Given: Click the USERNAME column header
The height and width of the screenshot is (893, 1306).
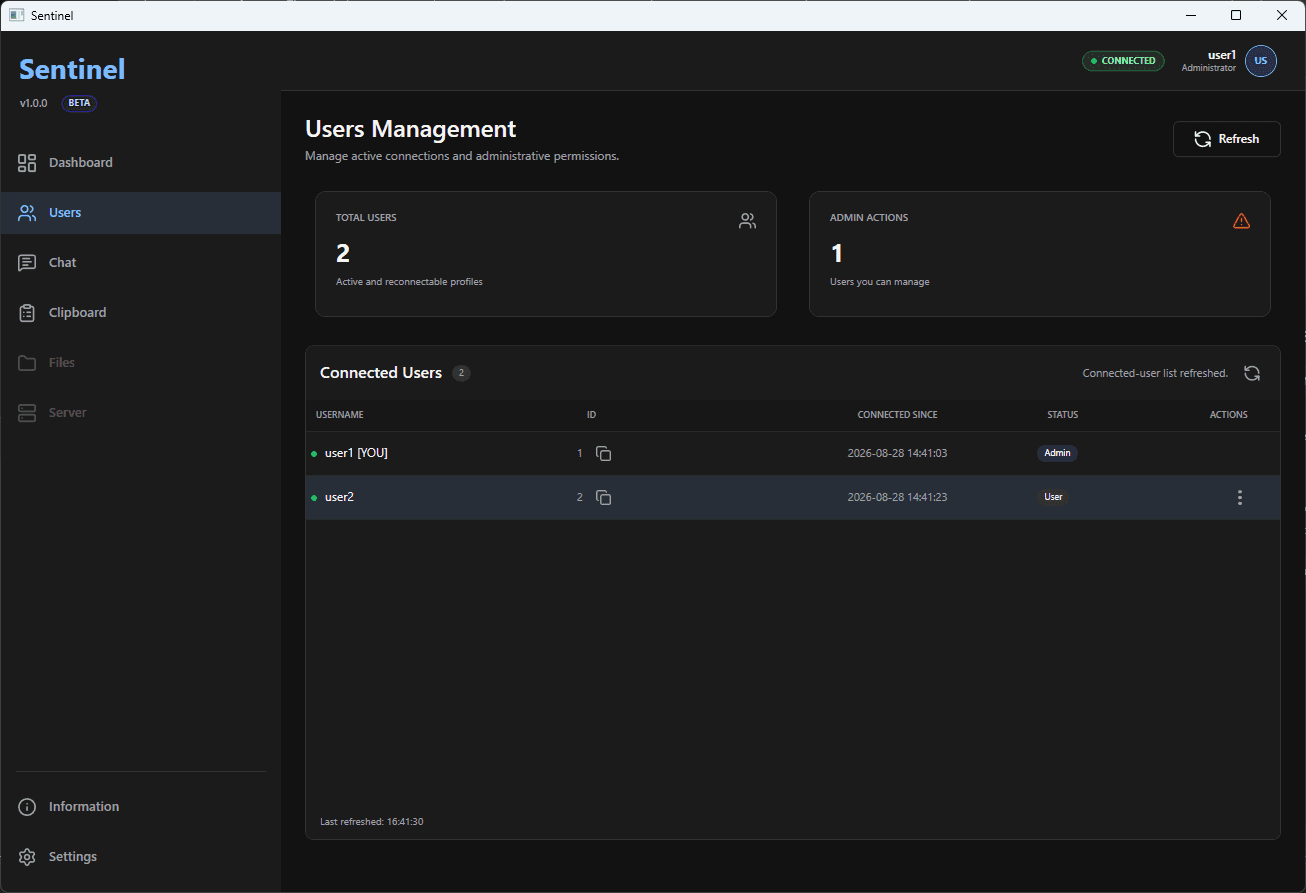Looking at the screenshot, I should pos(340,415).
